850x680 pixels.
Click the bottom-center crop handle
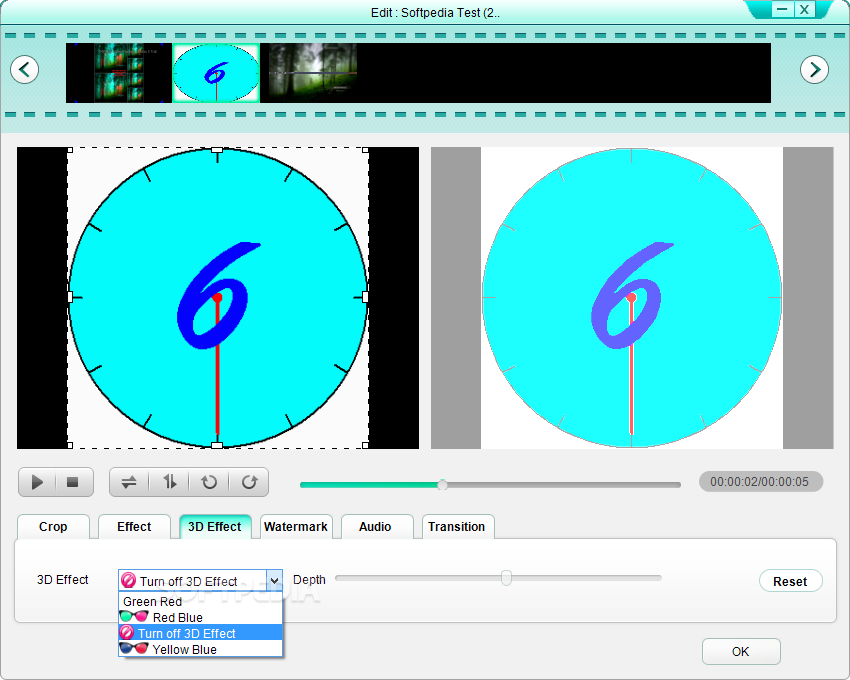(x=217, y=445)
